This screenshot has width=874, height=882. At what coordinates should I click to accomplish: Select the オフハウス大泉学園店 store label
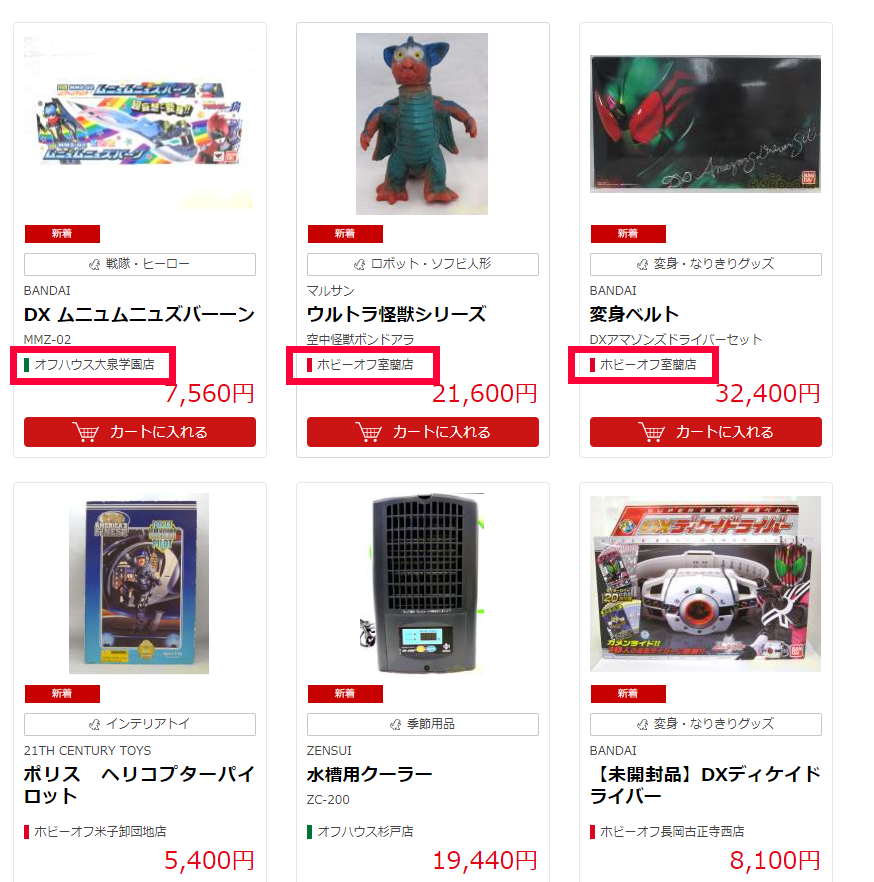pyautogui.click(x=94, y=364)
